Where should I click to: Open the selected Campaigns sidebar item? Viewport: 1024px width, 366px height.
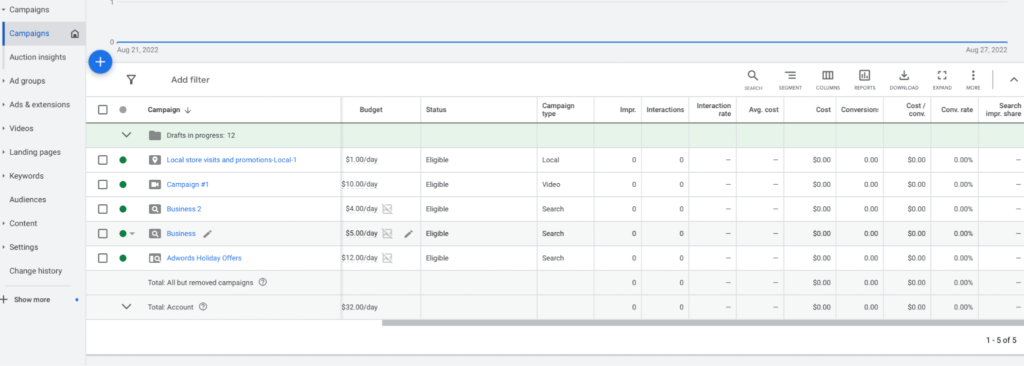tap(44, 34)
